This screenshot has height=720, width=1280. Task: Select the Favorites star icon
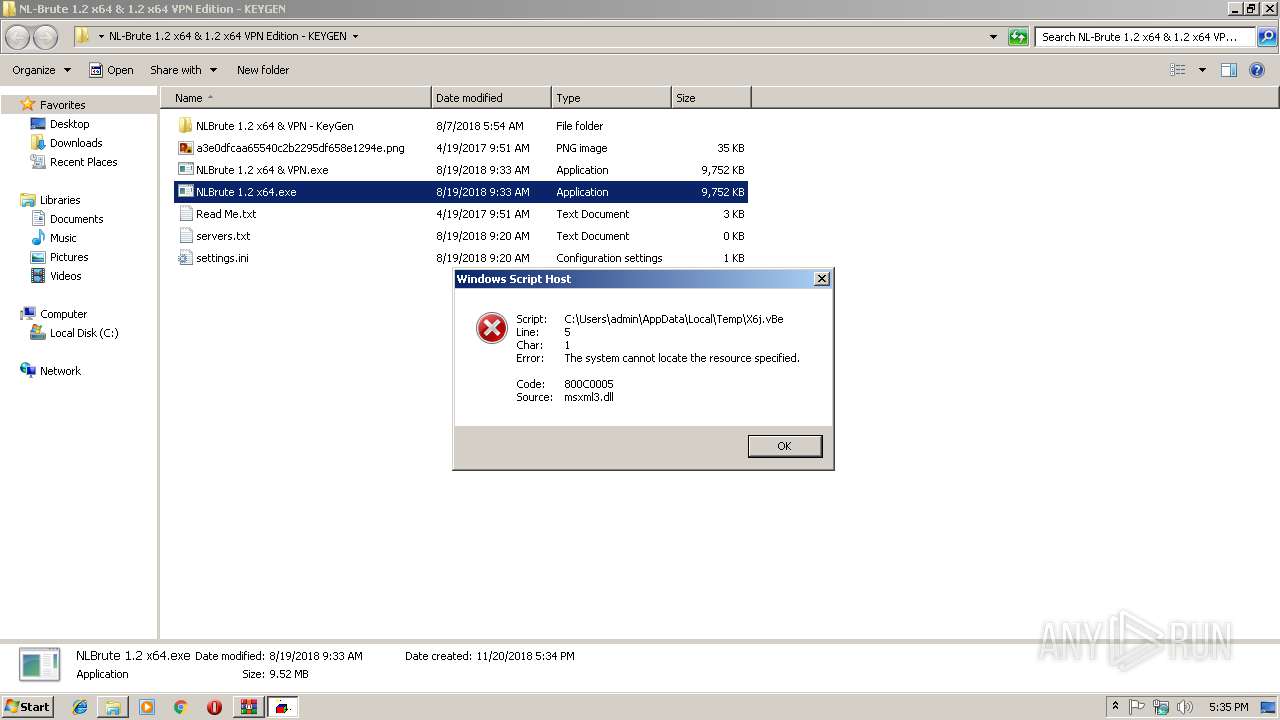click(x=28, y=104)
